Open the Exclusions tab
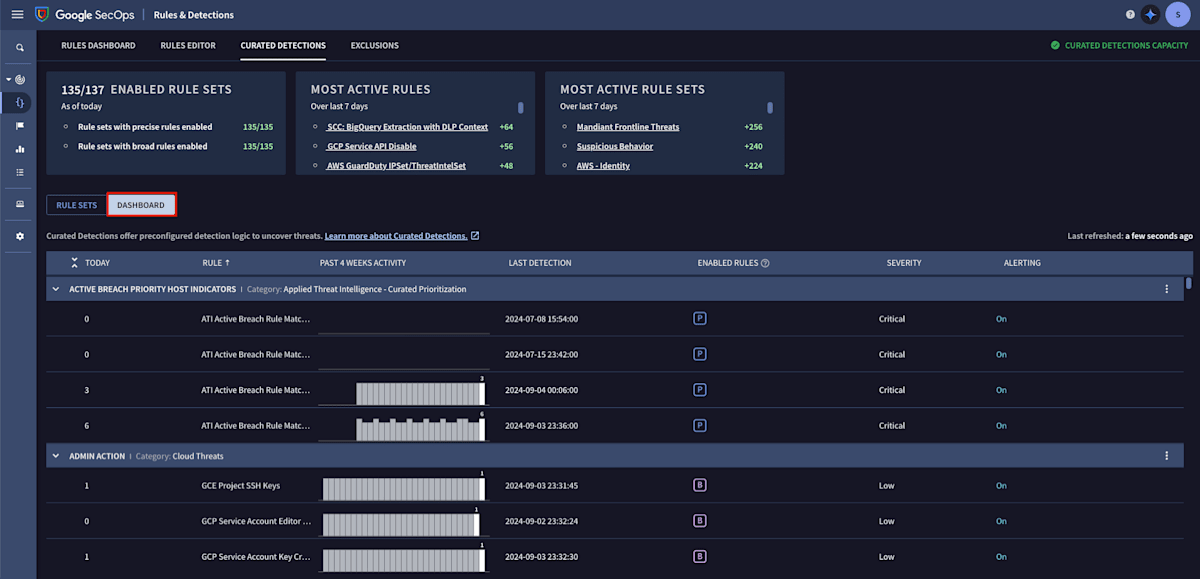 click(375, 45)
